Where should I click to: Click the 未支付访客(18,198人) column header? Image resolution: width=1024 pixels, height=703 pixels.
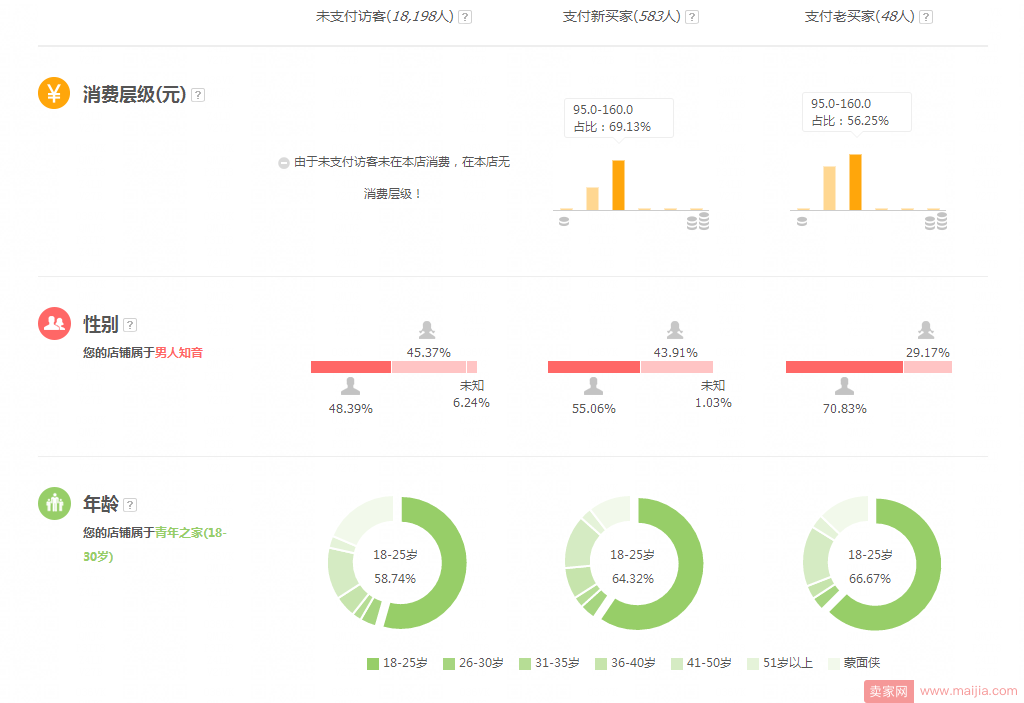click(385, 16)
